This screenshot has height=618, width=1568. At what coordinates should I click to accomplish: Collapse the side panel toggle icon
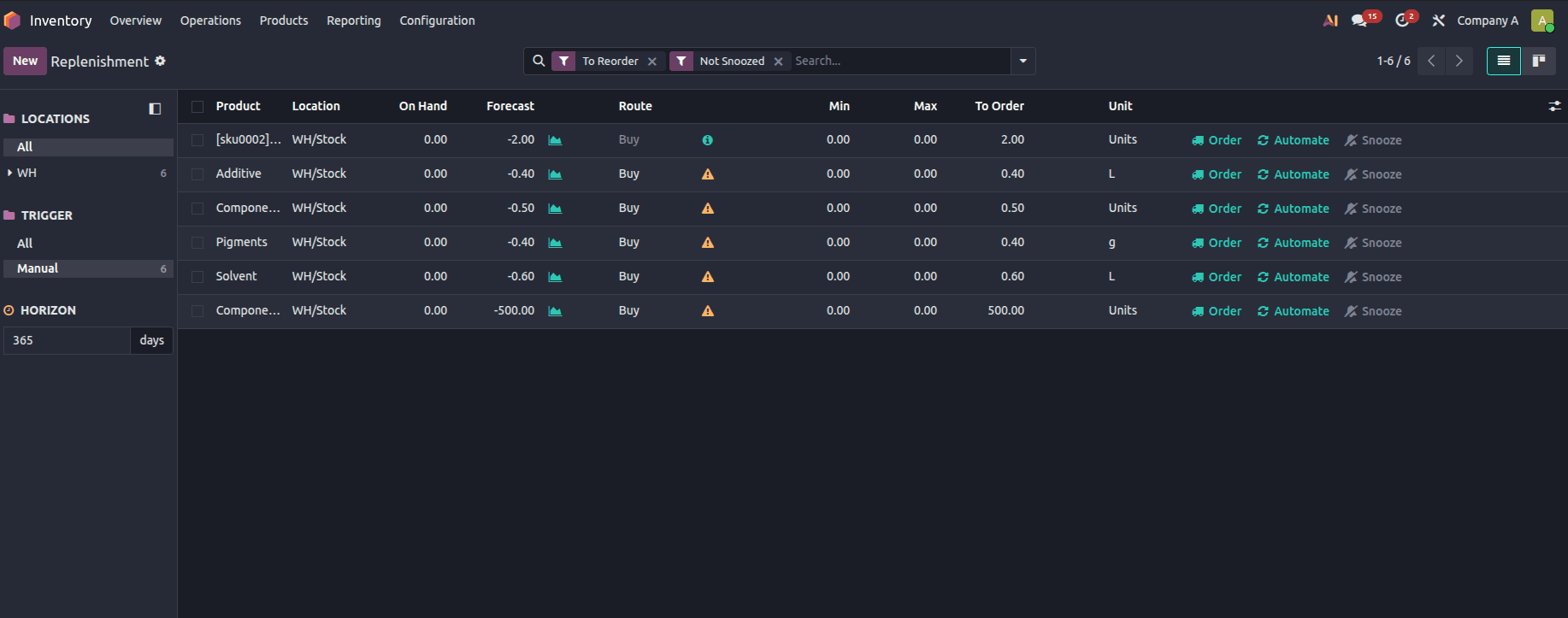point(155,109)
